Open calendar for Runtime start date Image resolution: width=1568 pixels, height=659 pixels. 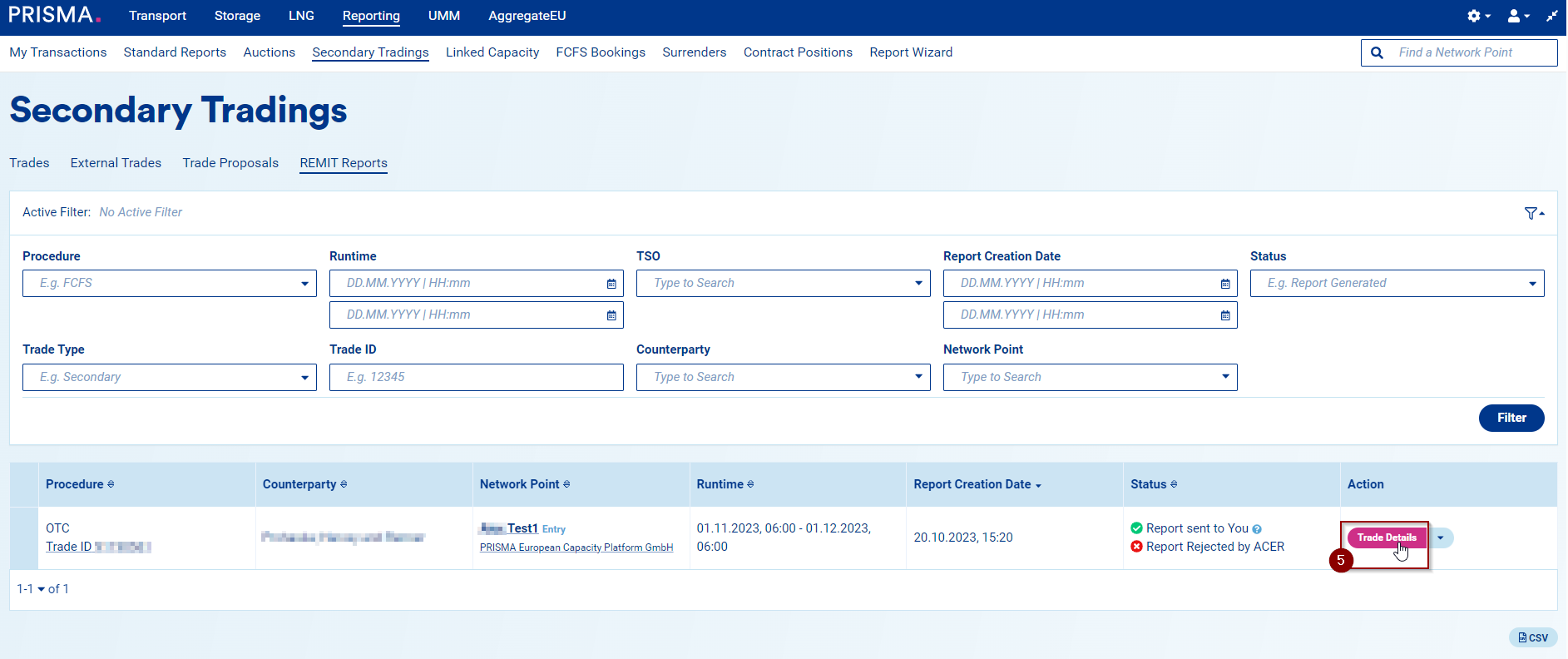[611, 284]
